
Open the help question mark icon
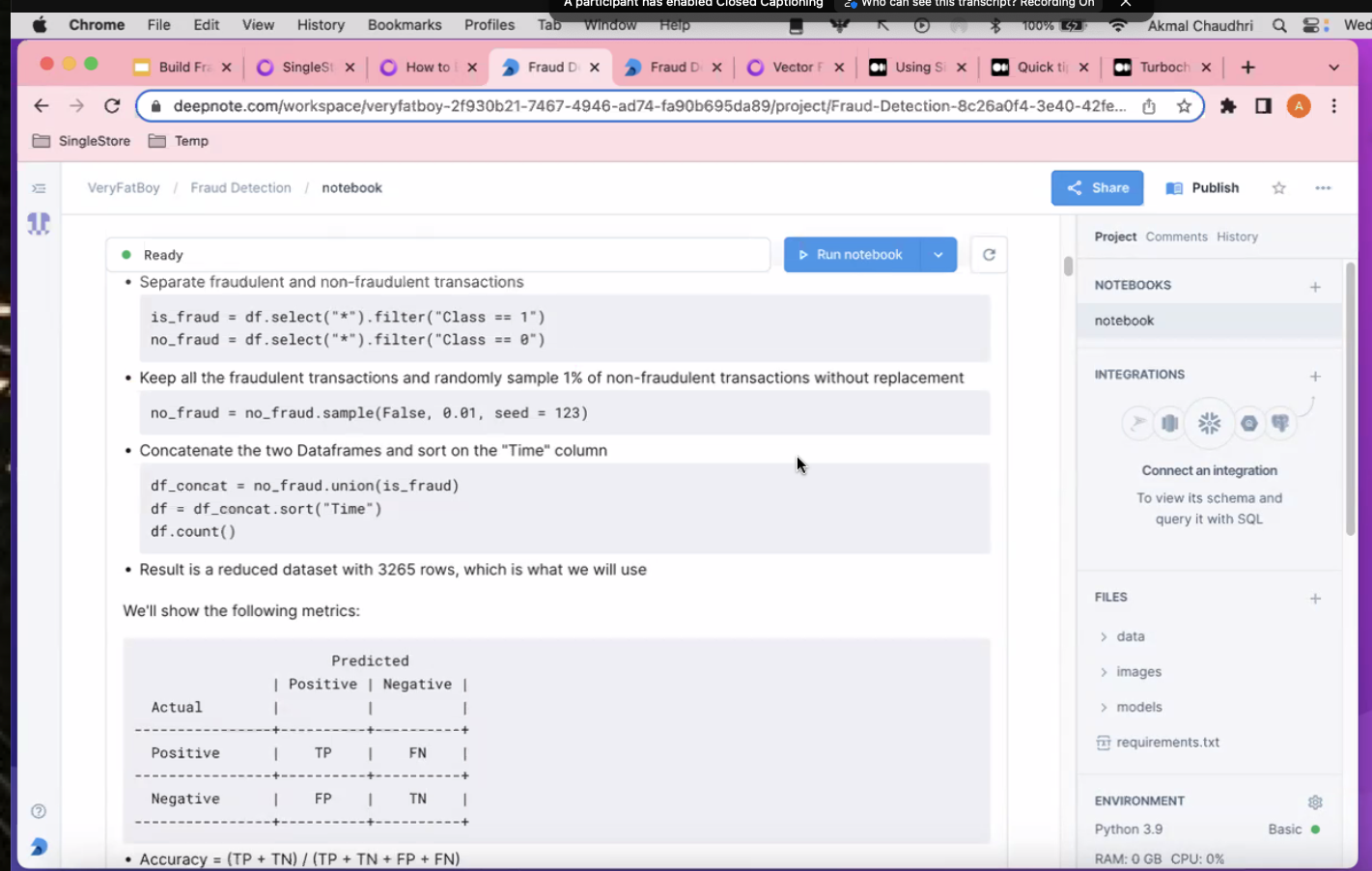(39, 811)
